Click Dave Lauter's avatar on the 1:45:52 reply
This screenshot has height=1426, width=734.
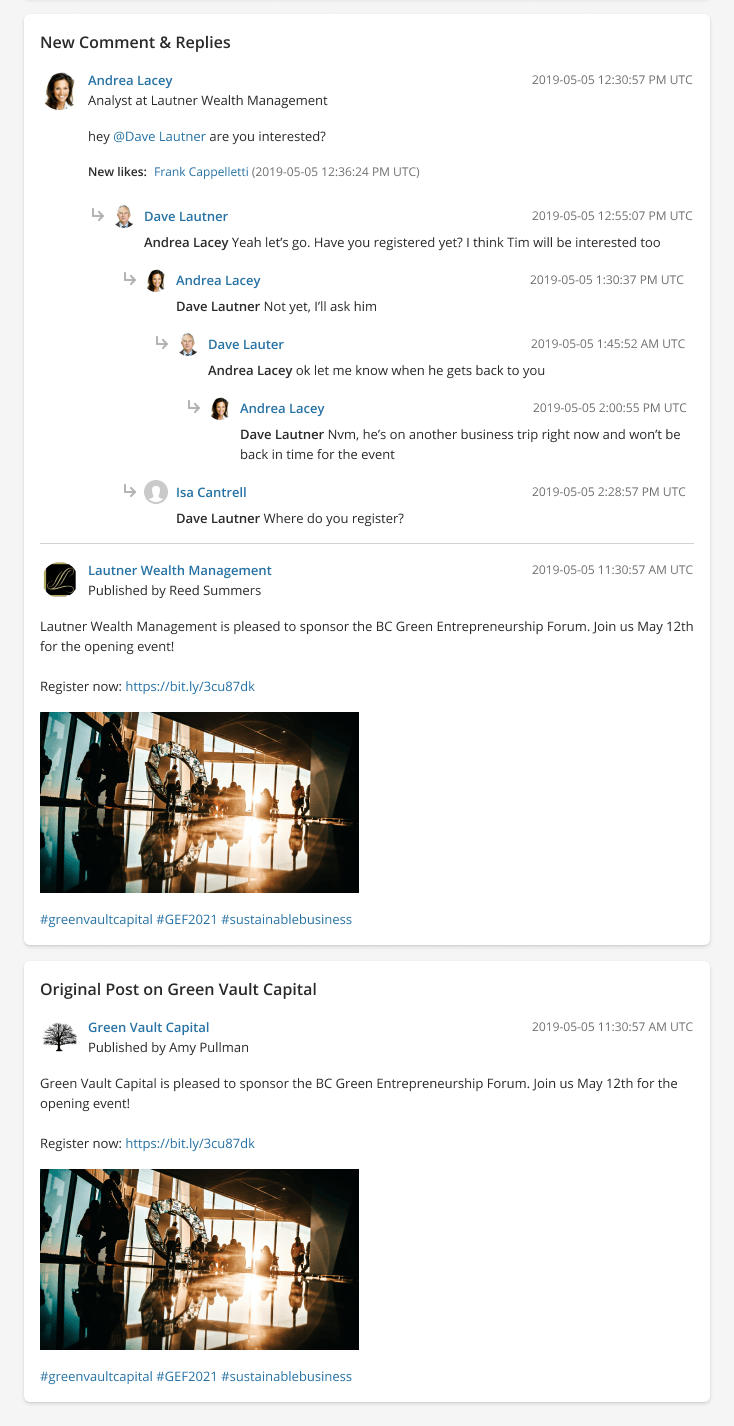click(x=188, y=344)
